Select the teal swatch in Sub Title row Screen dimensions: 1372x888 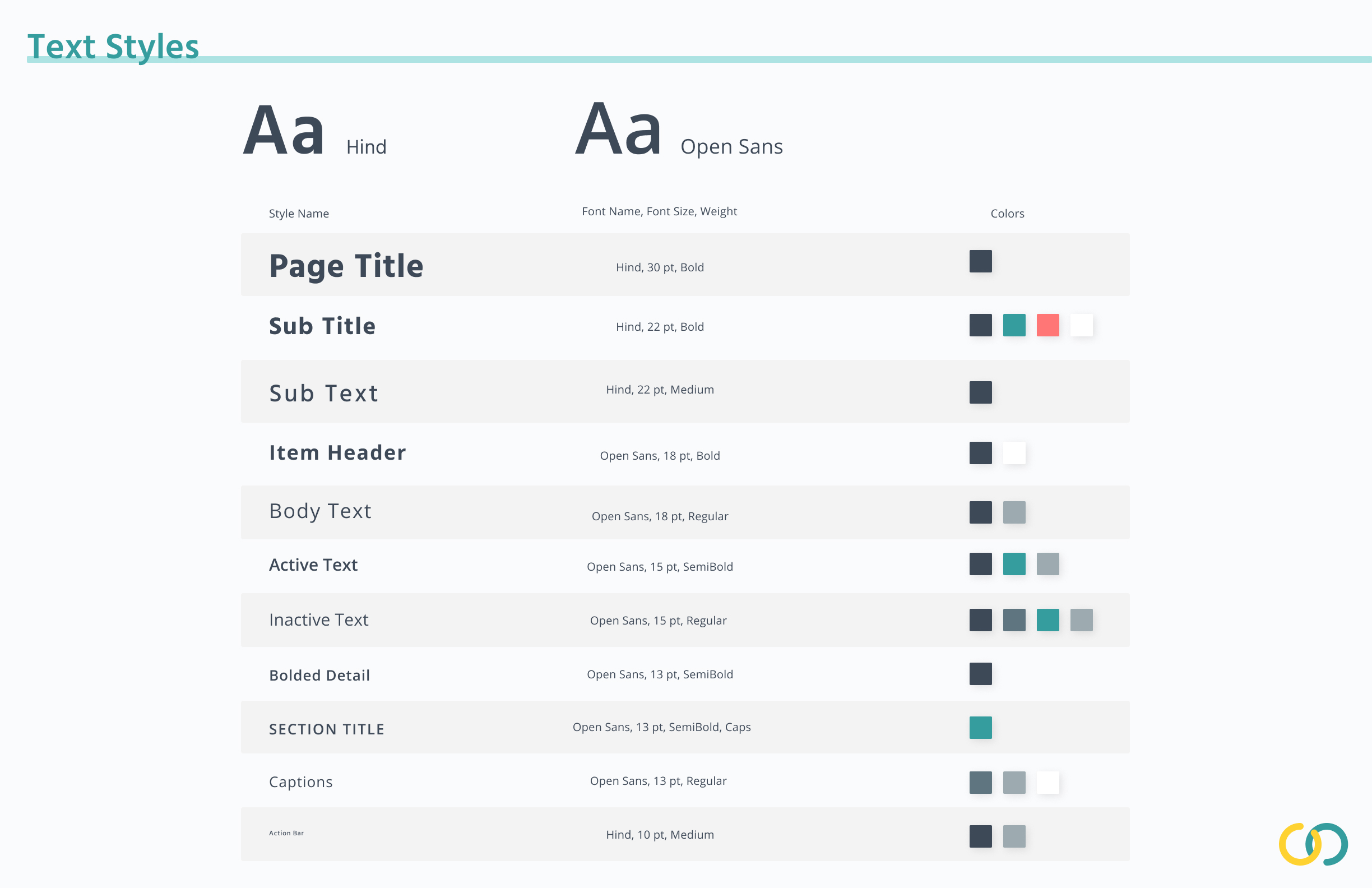[x=1014, y=325]
